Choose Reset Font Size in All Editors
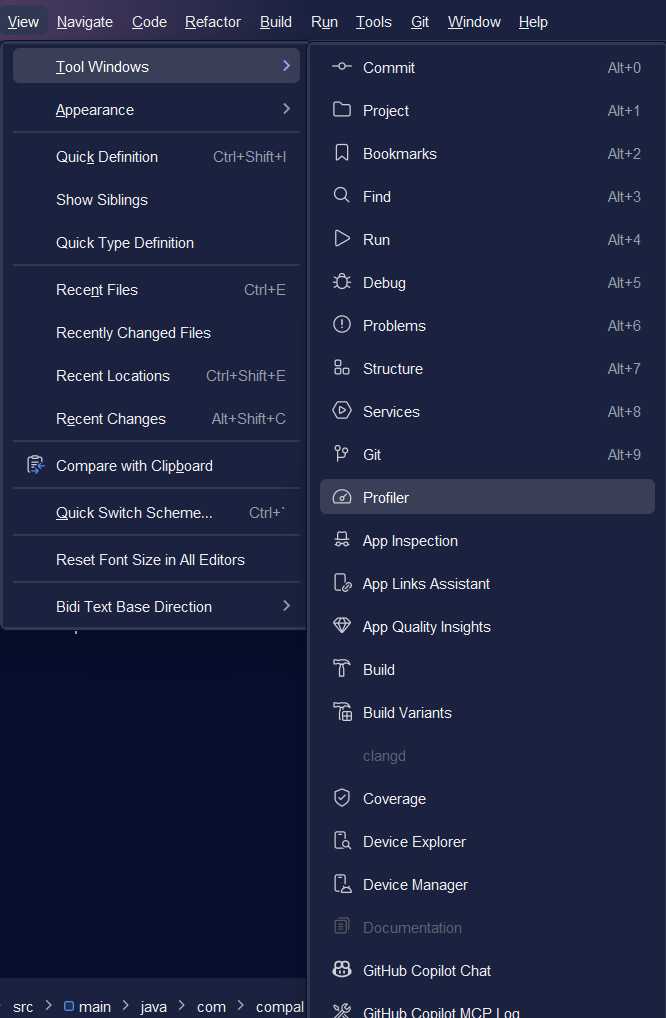This screenshot has height=1018, width=666. click(150, 560)
